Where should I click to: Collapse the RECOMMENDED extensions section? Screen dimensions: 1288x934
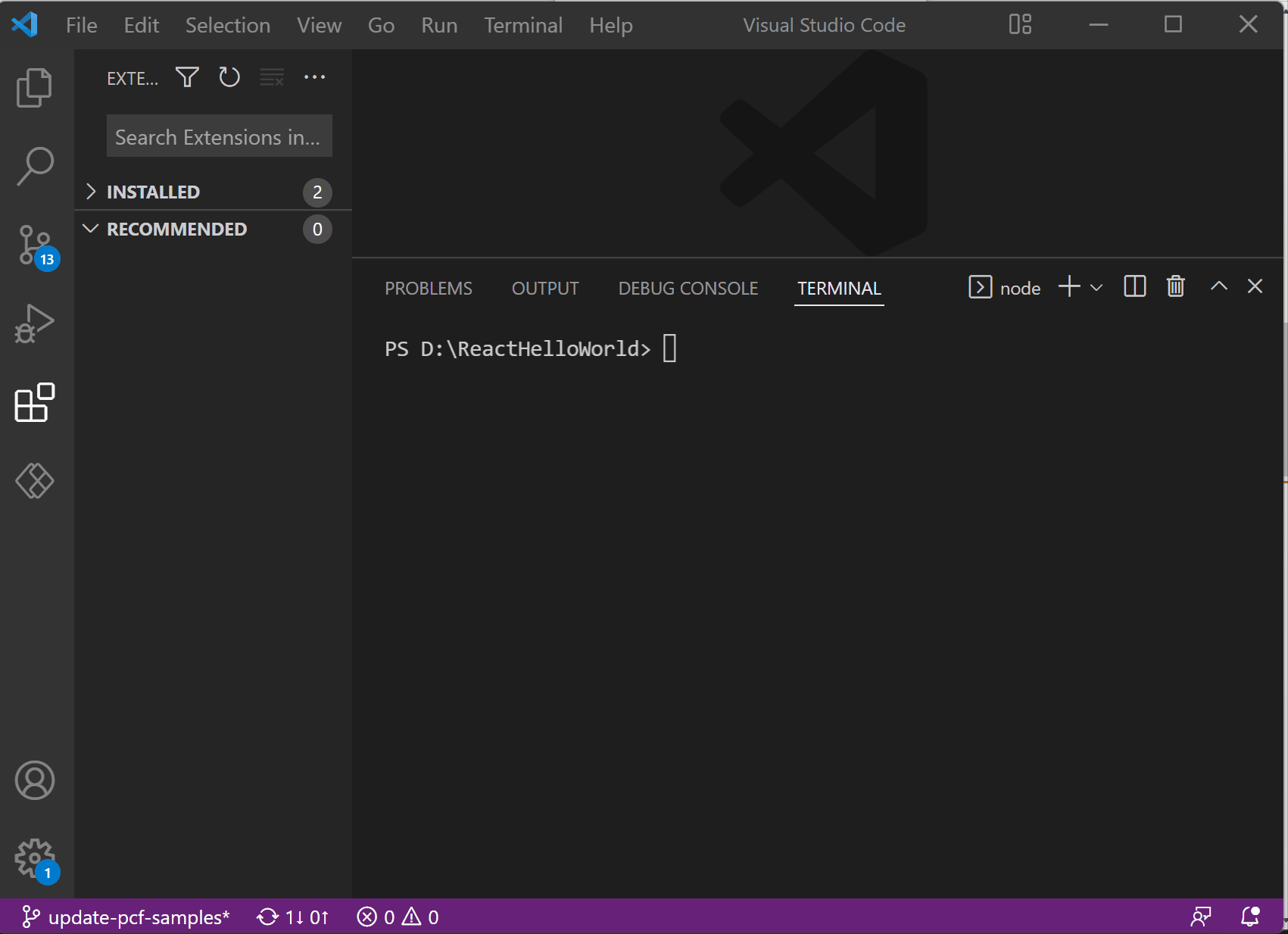(x=176, y=229)
